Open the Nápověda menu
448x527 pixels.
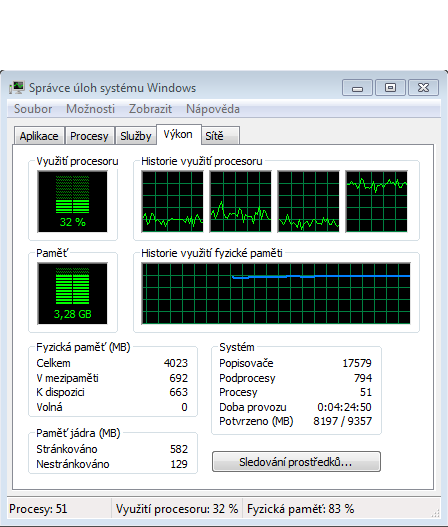click(x=213, y=109)
